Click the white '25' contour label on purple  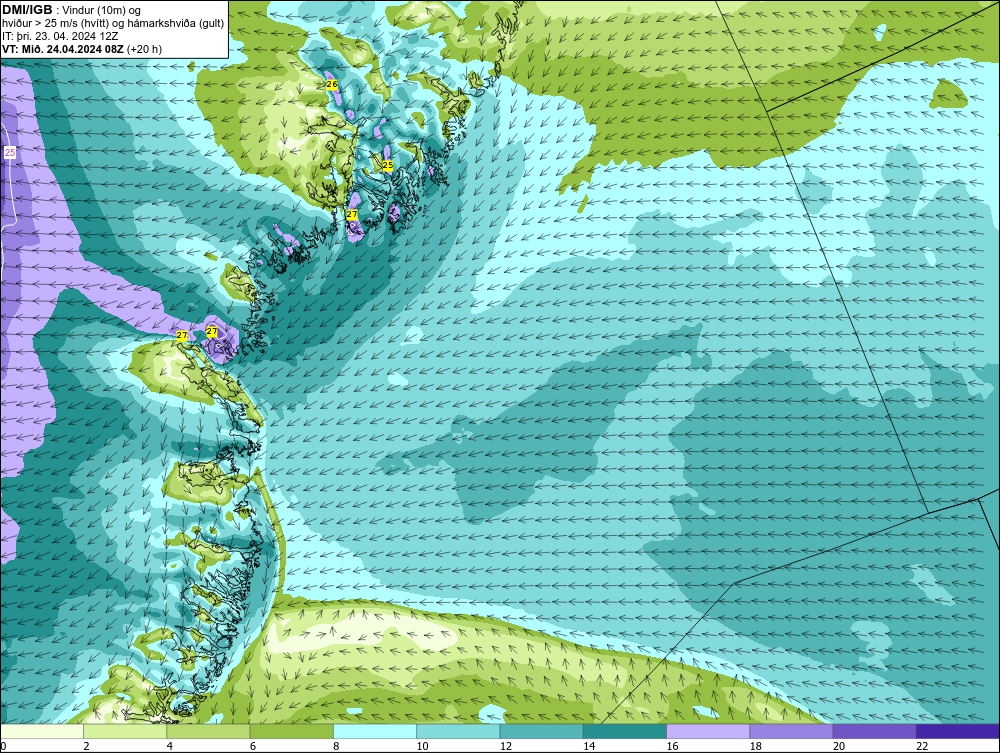pyautogui.click(x=10, y=152)
